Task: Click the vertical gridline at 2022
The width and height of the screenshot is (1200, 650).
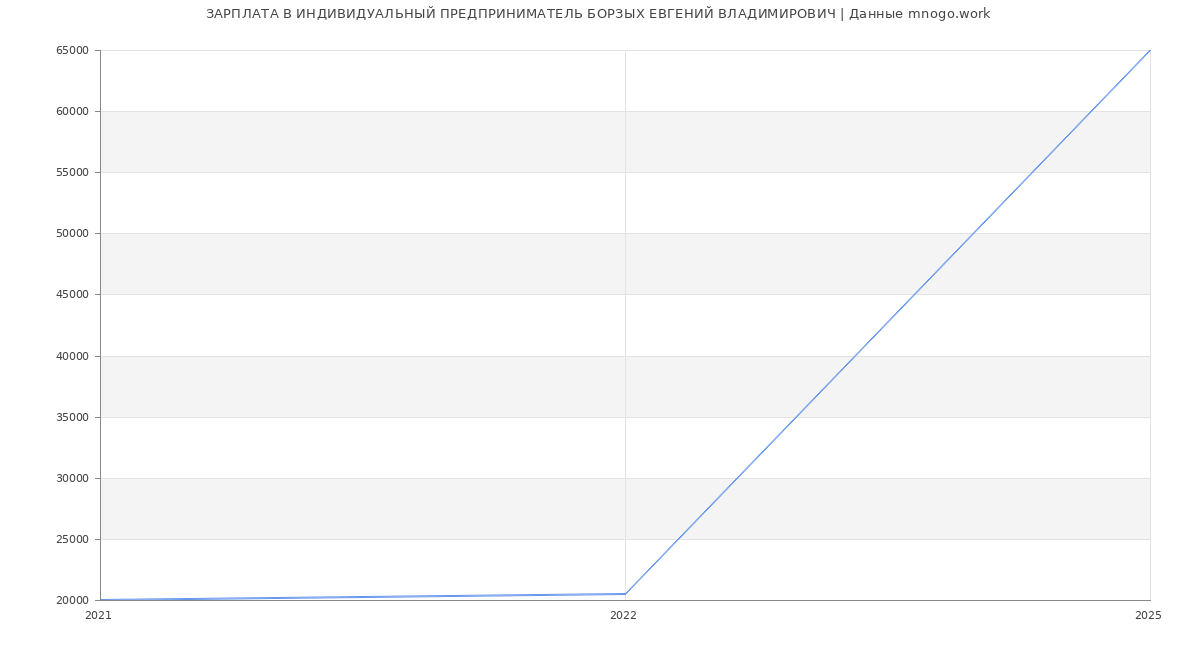Action: tap(625, 300)
